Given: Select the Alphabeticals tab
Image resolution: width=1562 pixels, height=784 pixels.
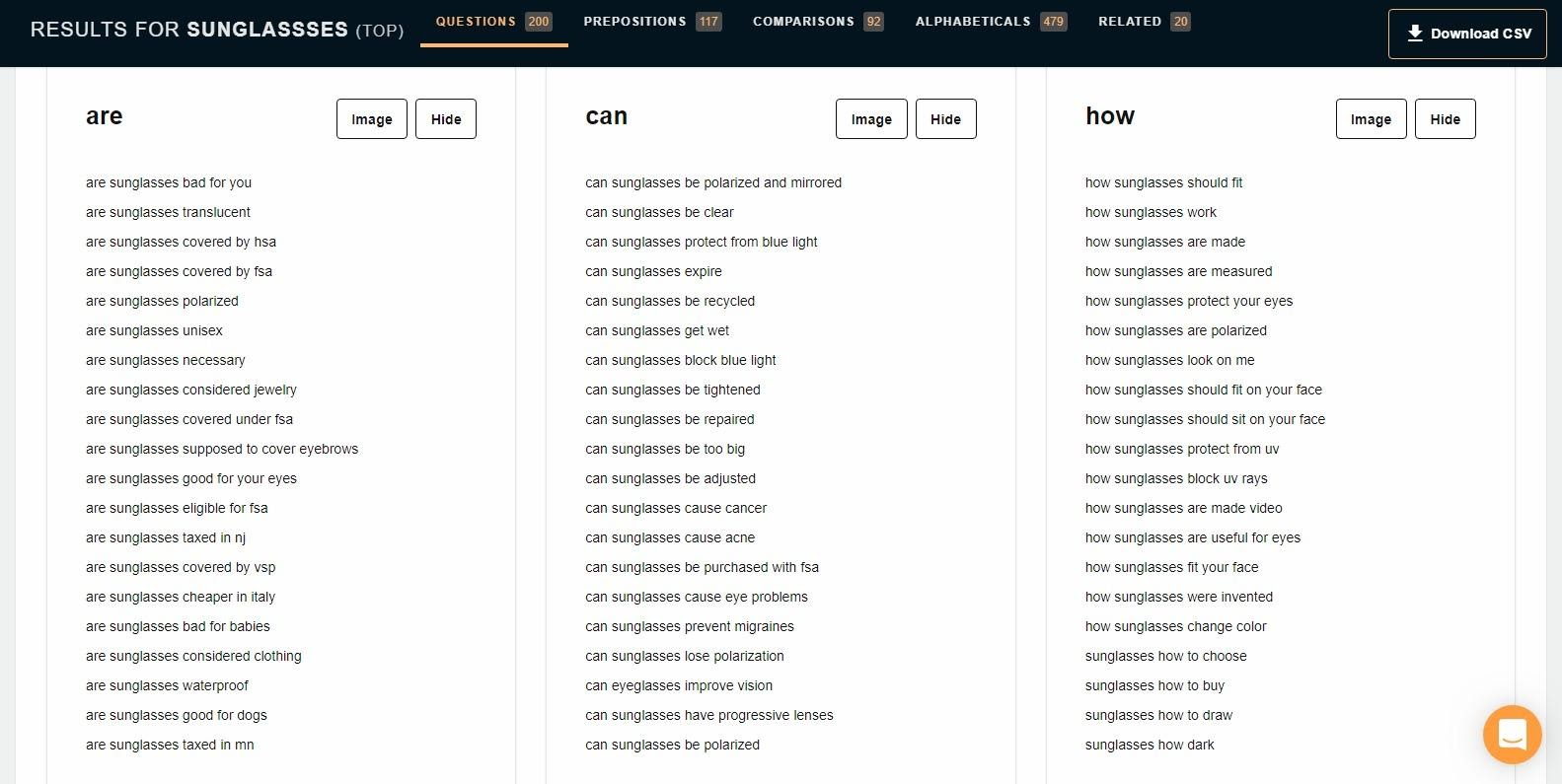Looking at the screenshot, I should click(x=990, y=22).
